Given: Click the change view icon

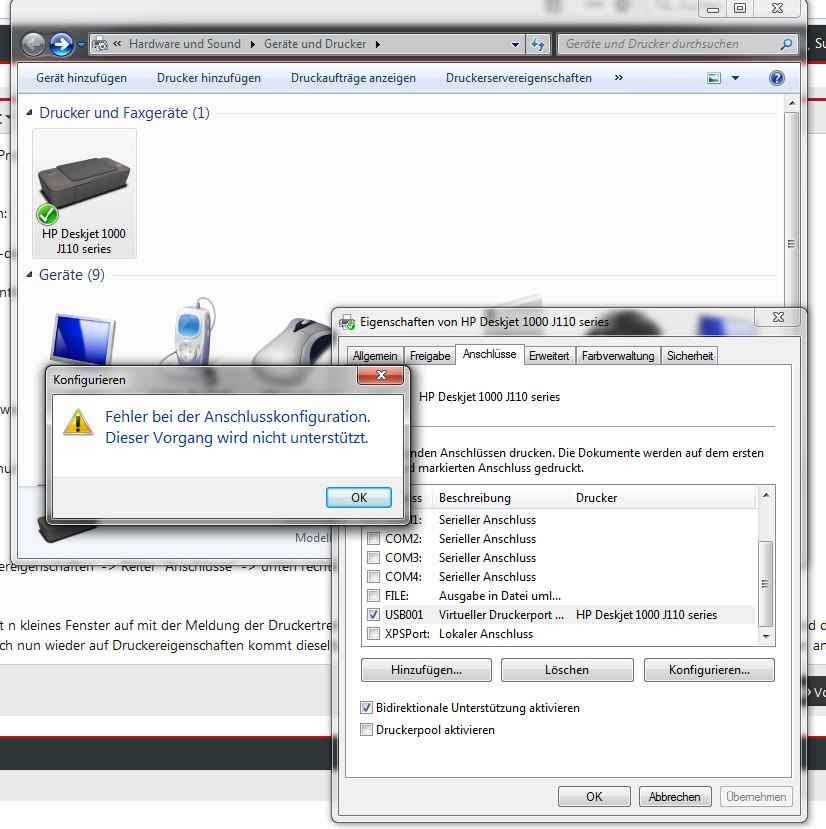Looking at the screenshot, I should coord(714,78).
